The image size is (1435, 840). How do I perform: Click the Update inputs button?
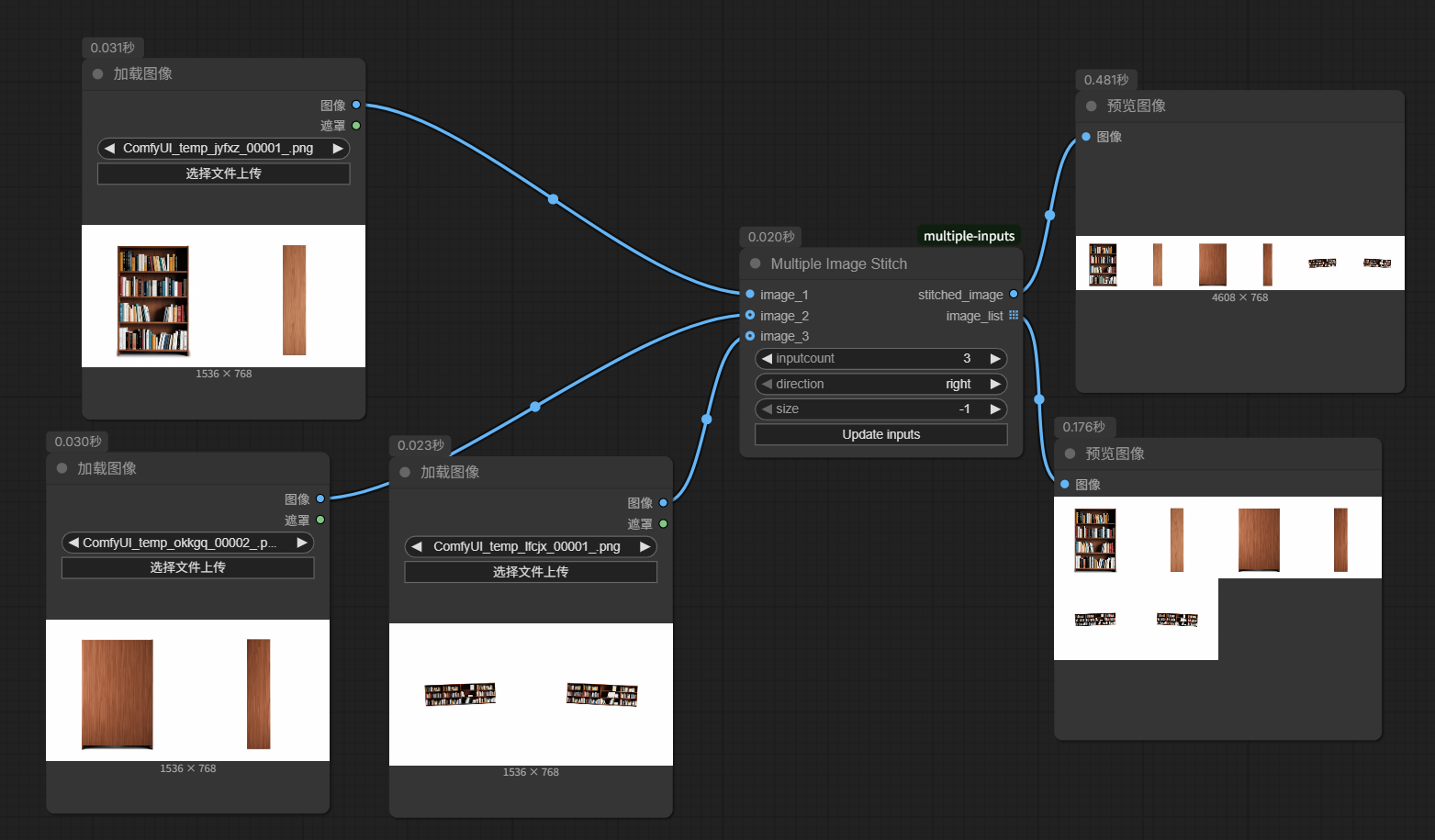coord(880,434)
